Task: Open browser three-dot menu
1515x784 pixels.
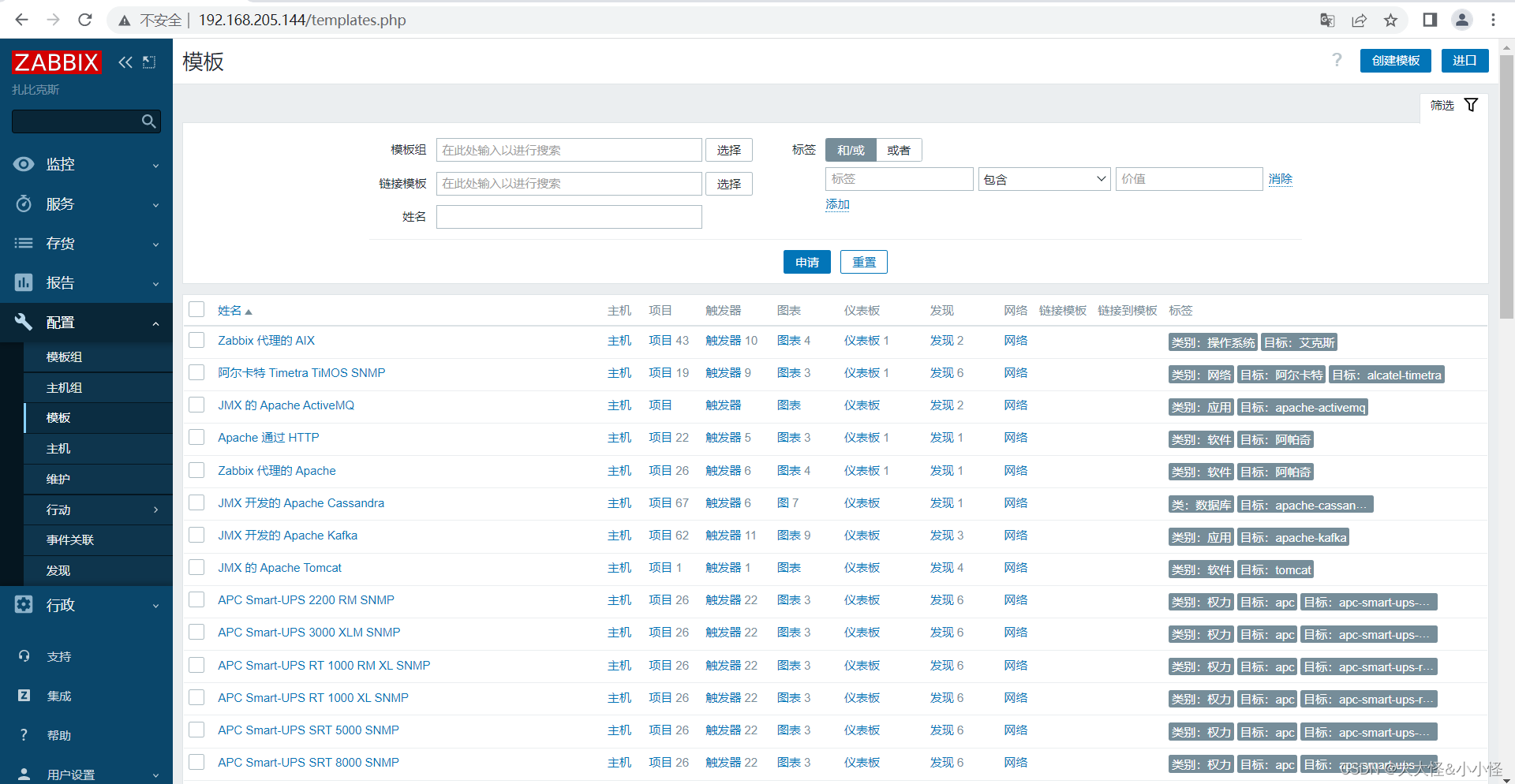Action: pyautogui.click(x=1493, y=20)
